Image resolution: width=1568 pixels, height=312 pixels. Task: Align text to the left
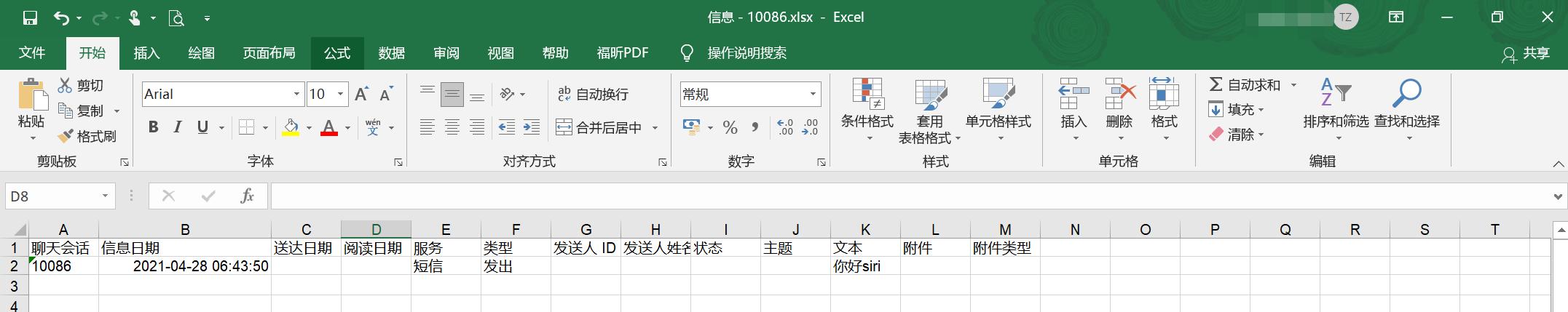tap(428, 127)
